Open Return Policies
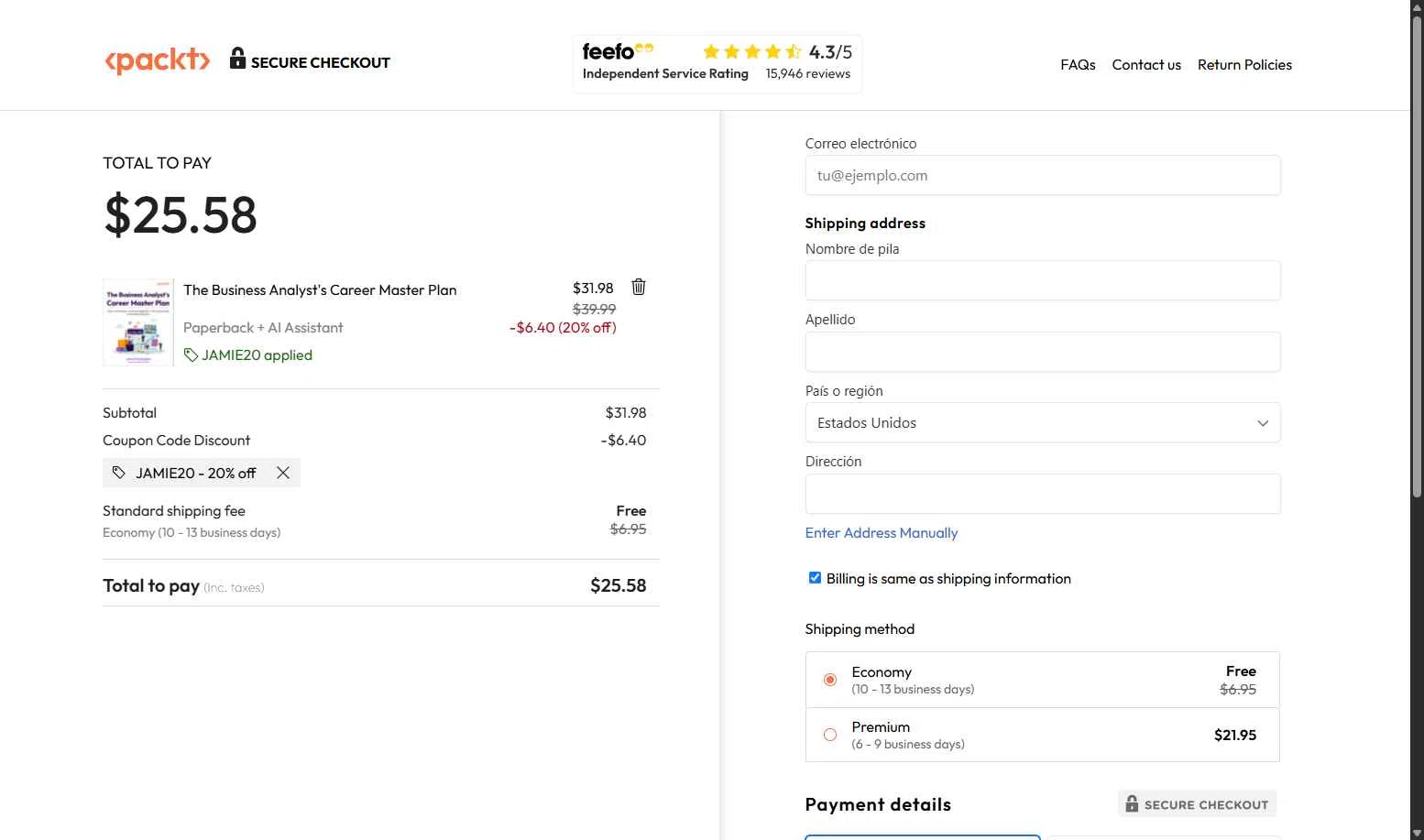 1244,64
